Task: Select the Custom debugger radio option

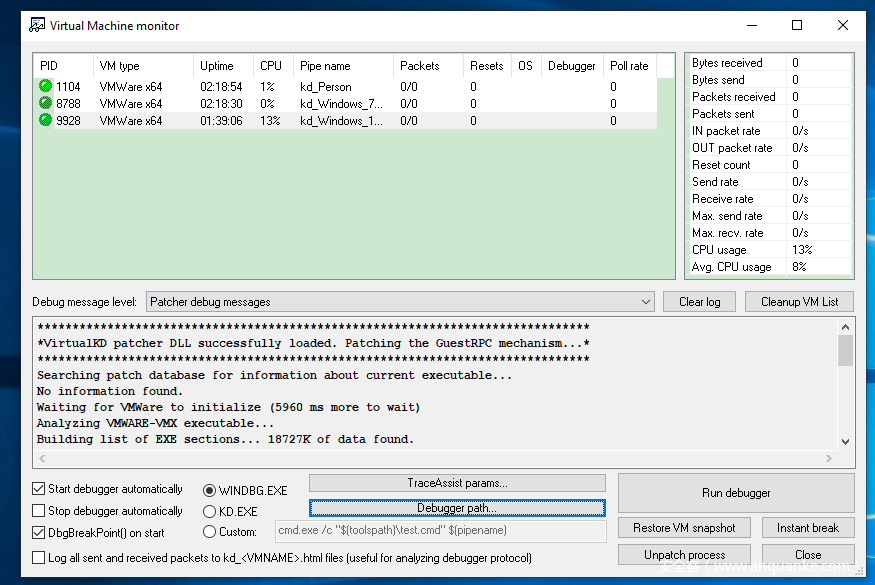Action: coord(209,532)
